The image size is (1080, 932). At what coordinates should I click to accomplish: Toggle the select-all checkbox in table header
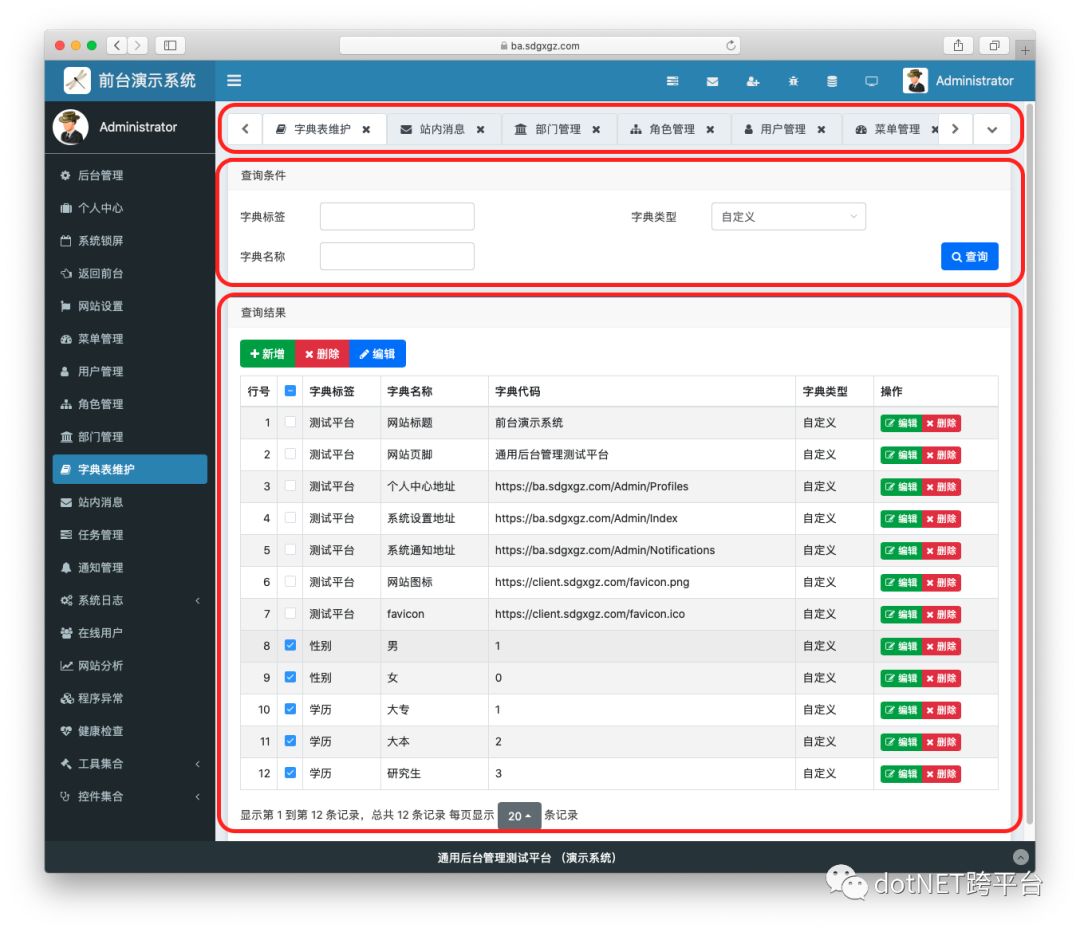coord(290,391)
